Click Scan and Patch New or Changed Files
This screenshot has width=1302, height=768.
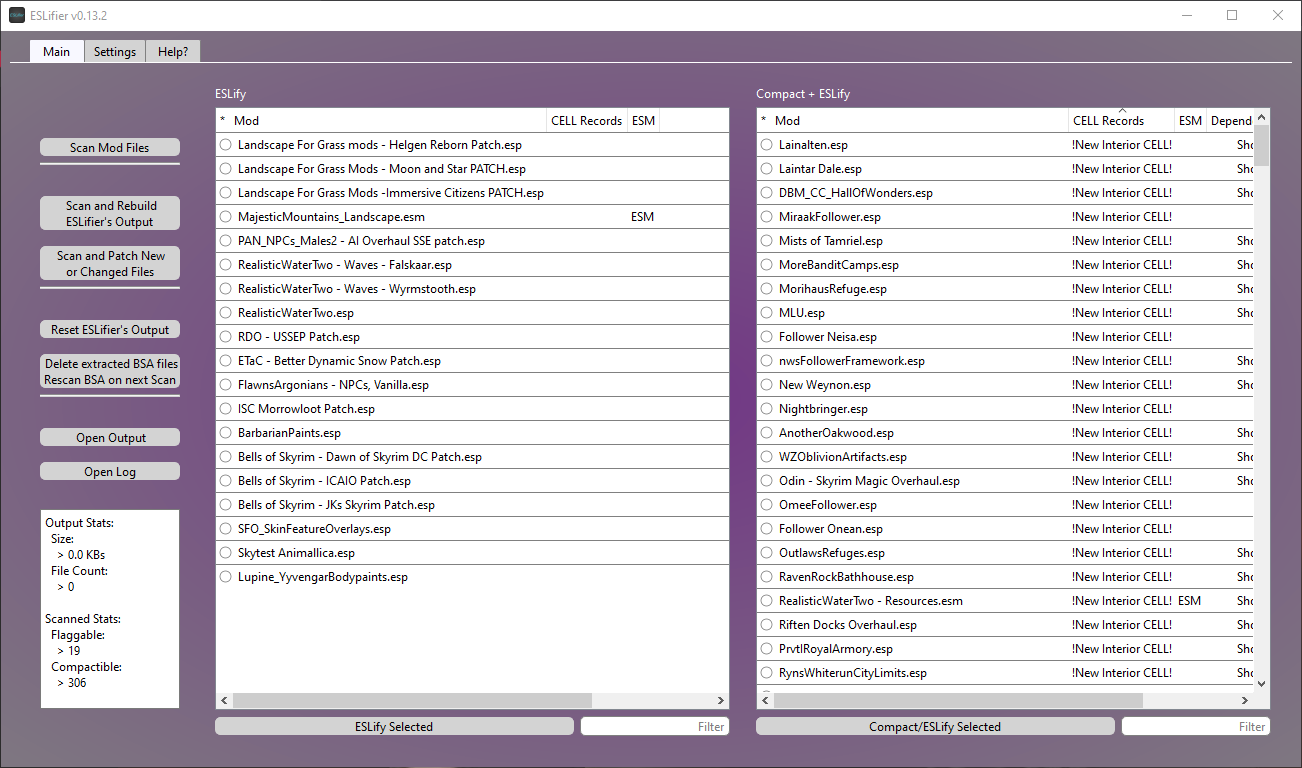click(x=110, y=263)
